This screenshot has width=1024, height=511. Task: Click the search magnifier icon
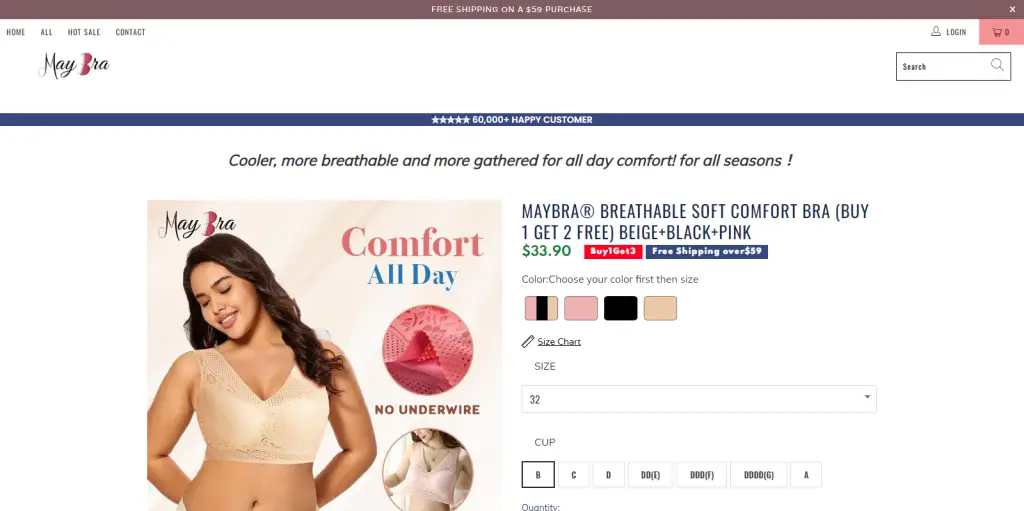click(x=997, y=65)
